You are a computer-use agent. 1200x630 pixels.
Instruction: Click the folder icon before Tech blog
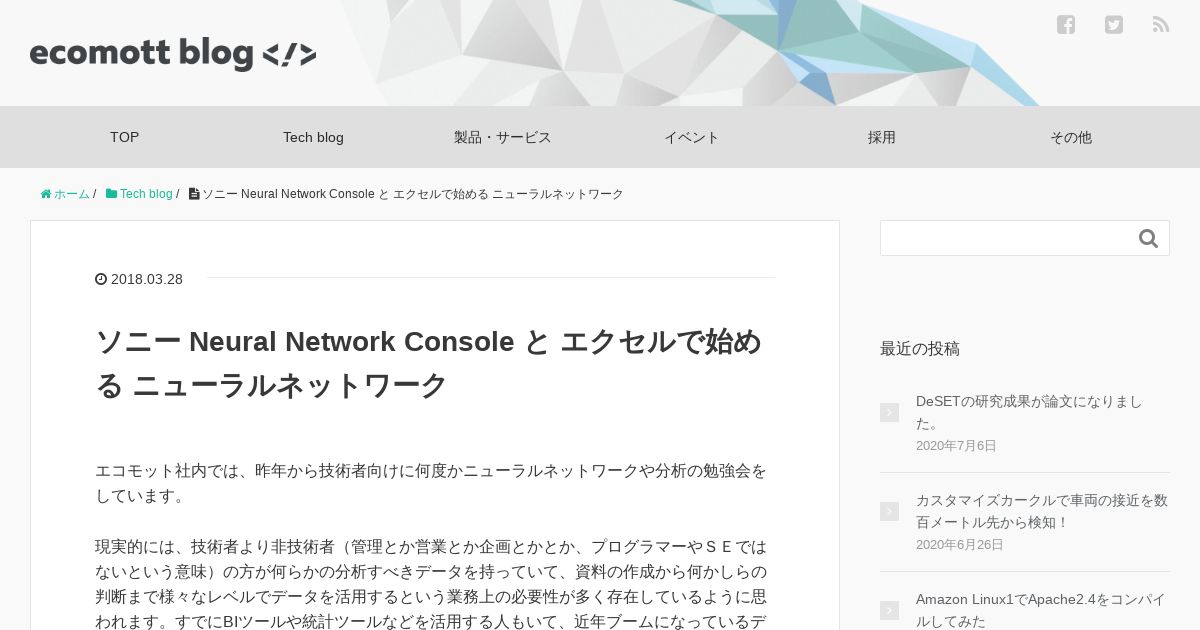pos(111,194)
